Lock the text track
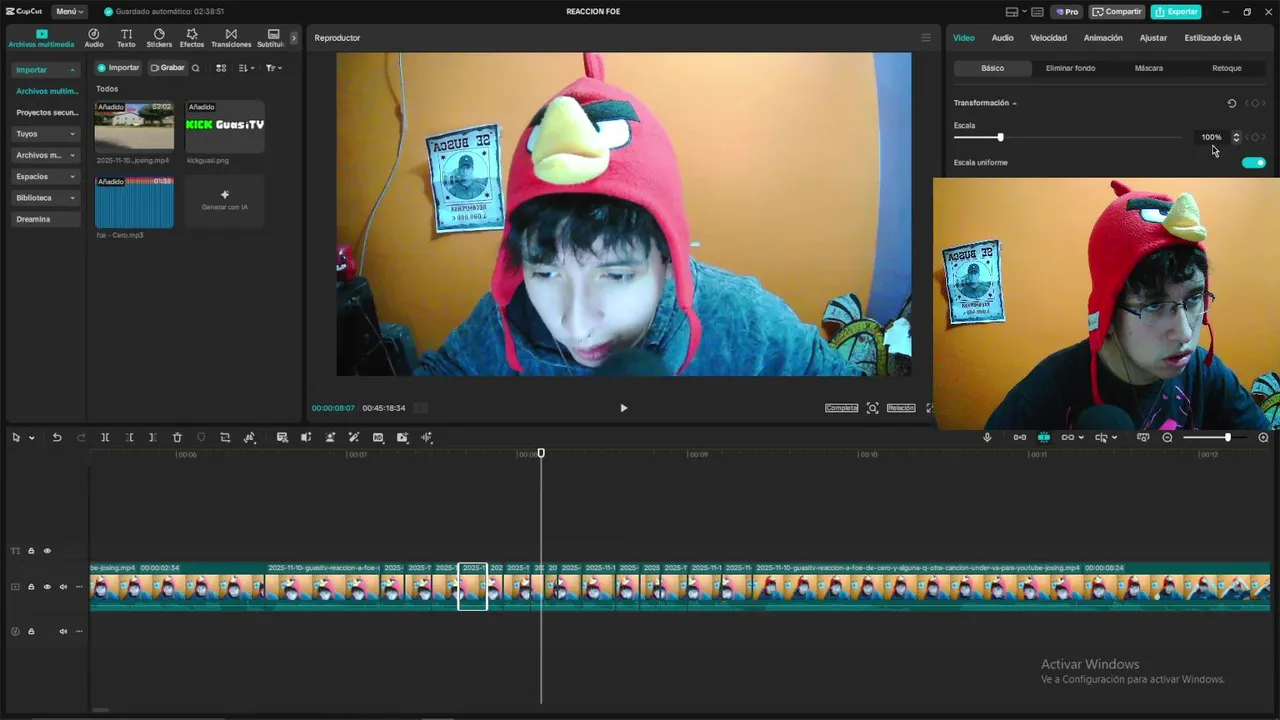The image size is (1280, 720). click(31, 551)
